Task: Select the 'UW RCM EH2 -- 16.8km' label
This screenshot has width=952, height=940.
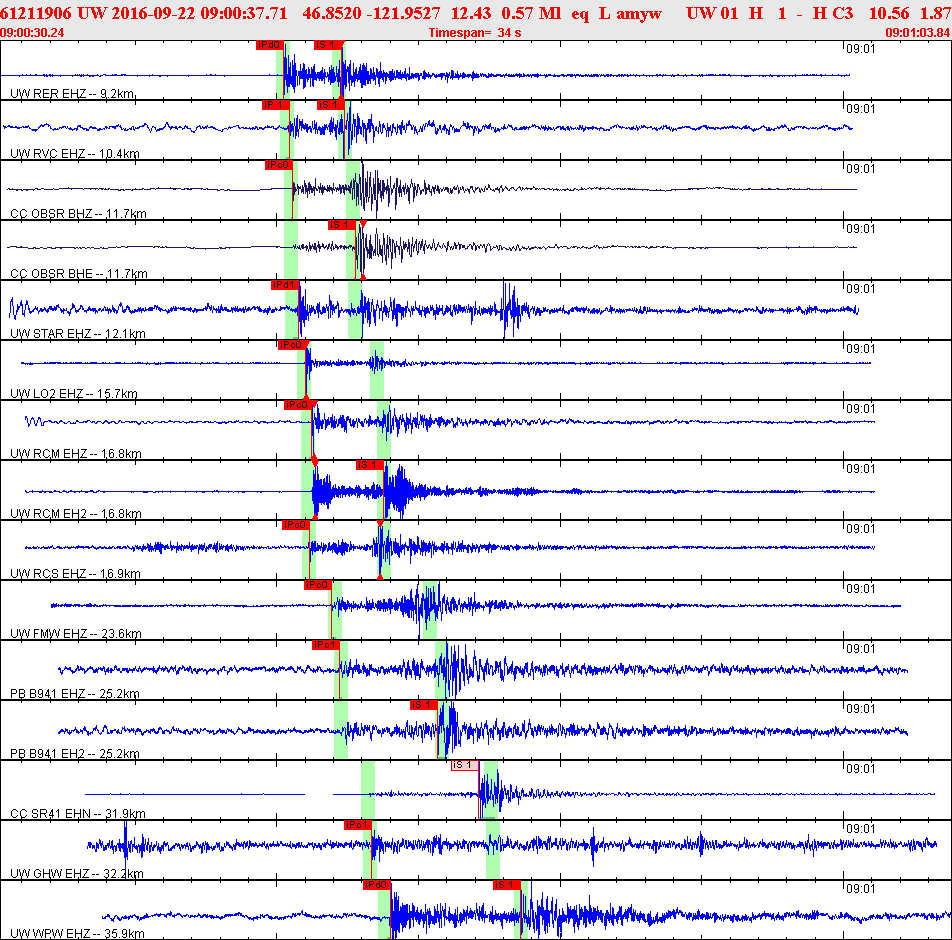Action: [75, 514]
